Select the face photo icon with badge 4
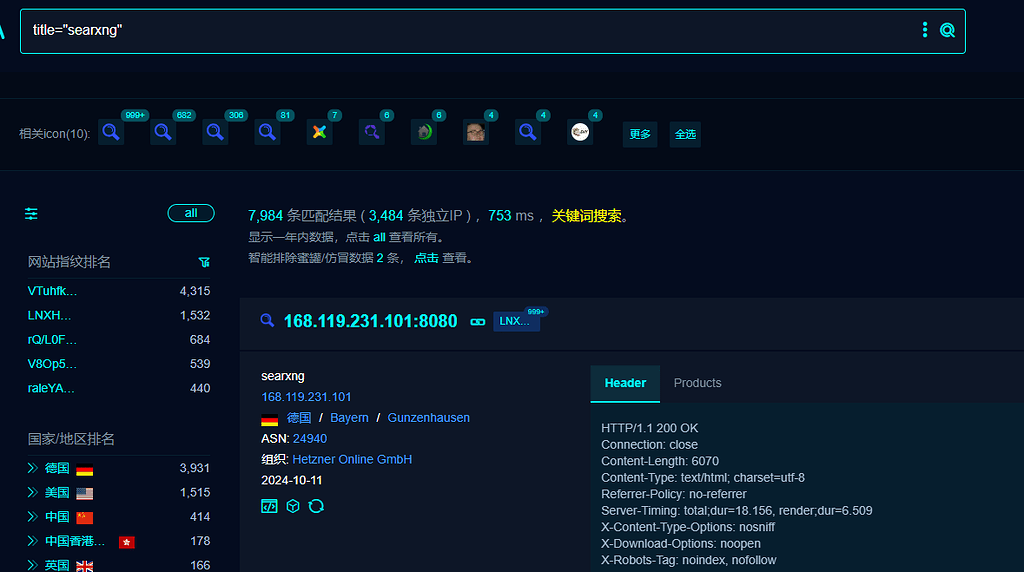The height and width of the screenshot is (572, 1024). (475, 133)
